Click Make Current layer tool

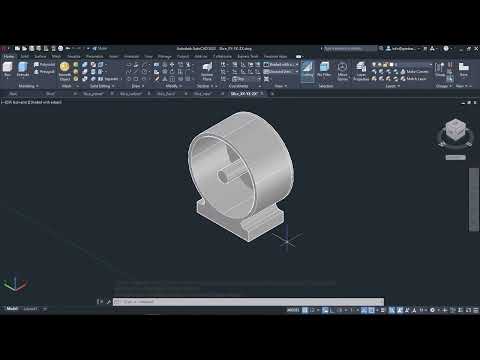(x=415, y=72)
